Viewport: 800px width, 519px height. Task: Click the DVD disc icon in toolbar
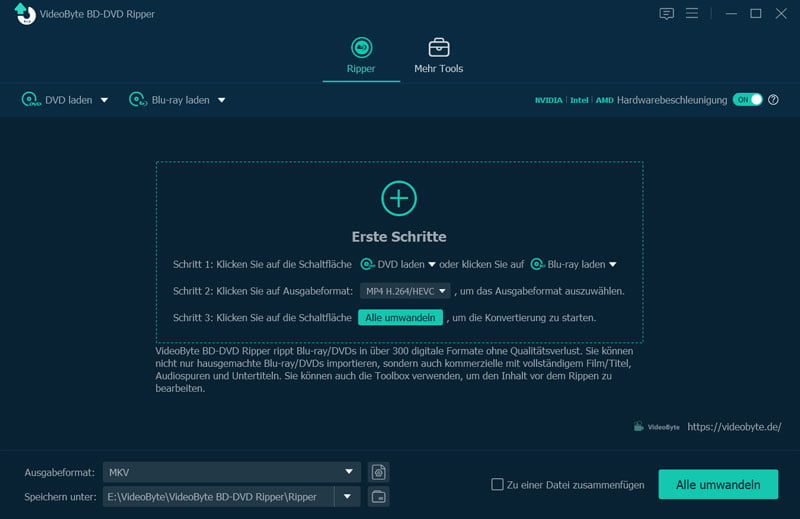(x=30, y=100)
